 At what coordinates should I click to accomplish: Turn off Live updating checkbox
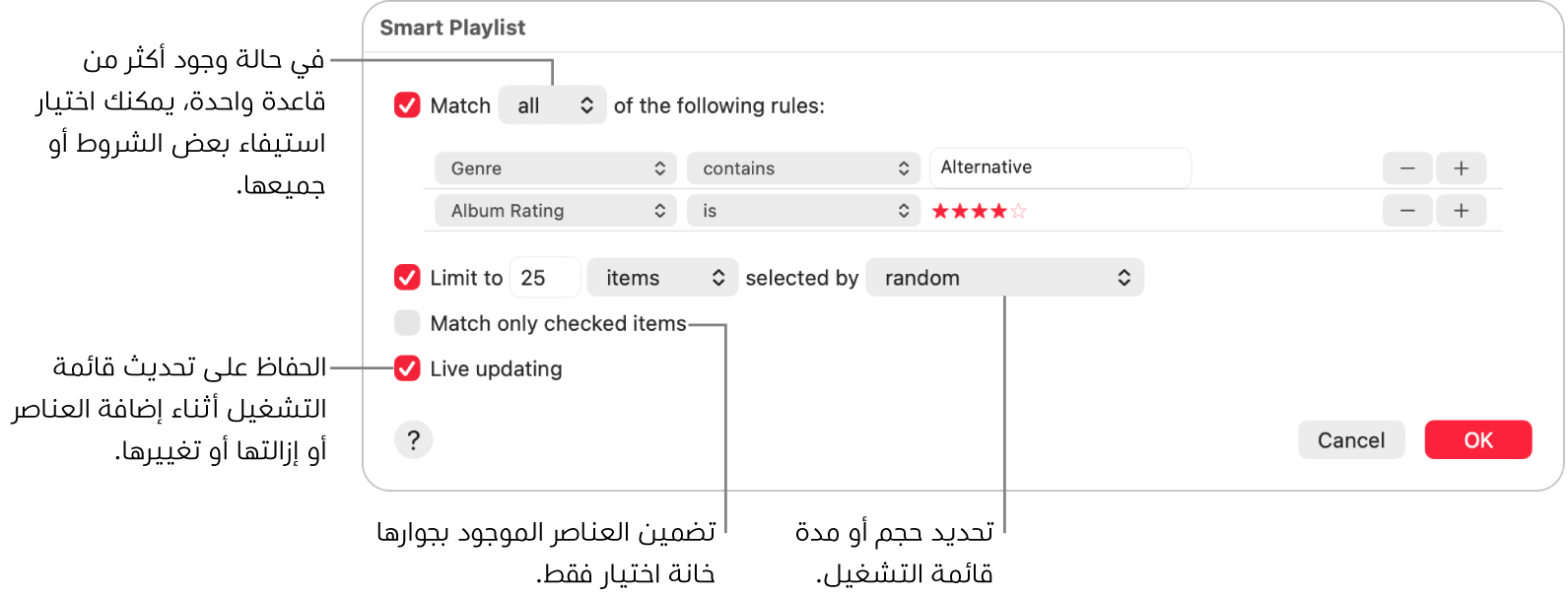tap(407, 368)
